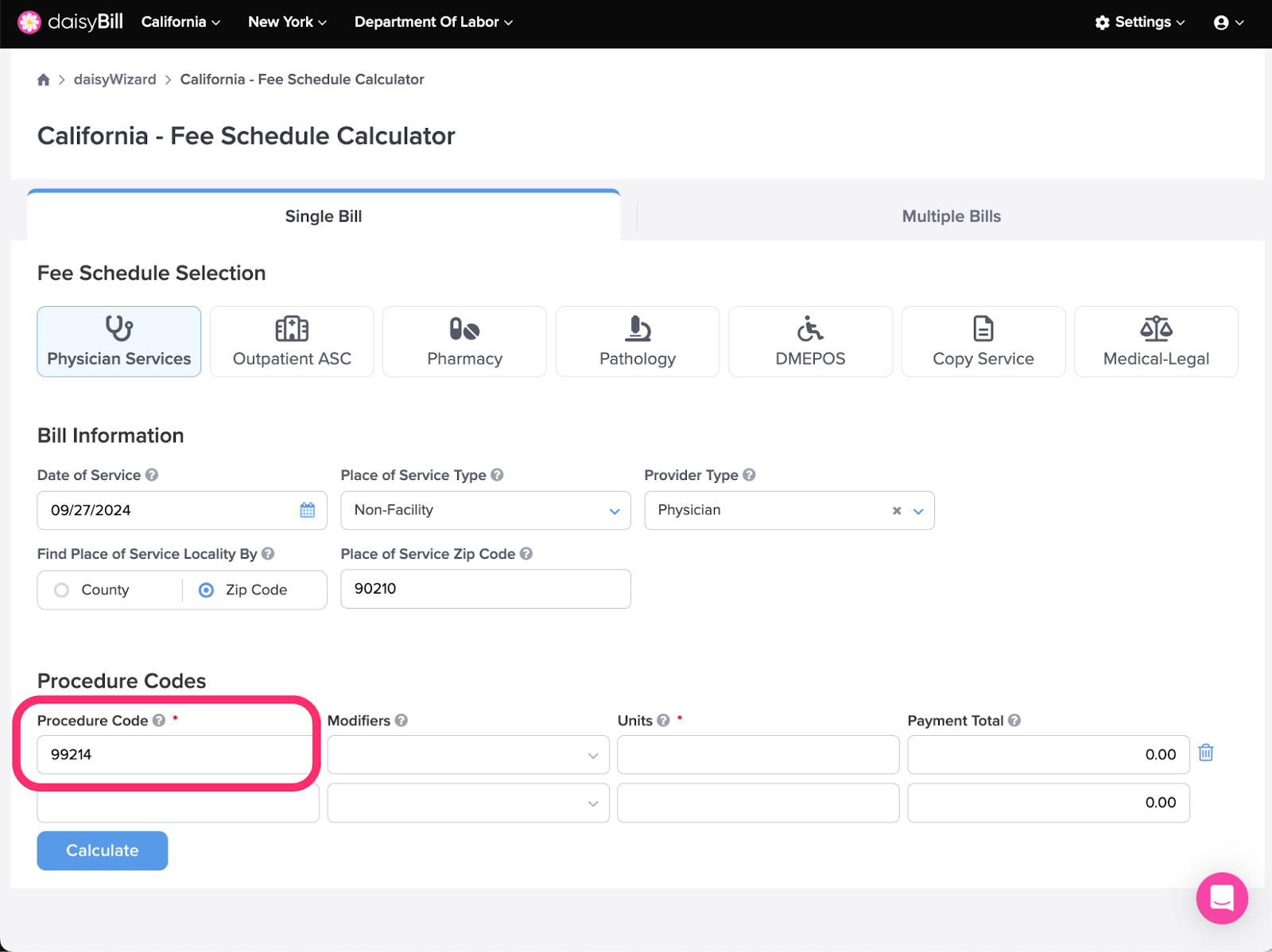1272x952 pixels.
Task: Click help icon for Find Place of Service Locality By
Action: coord(268,553)
